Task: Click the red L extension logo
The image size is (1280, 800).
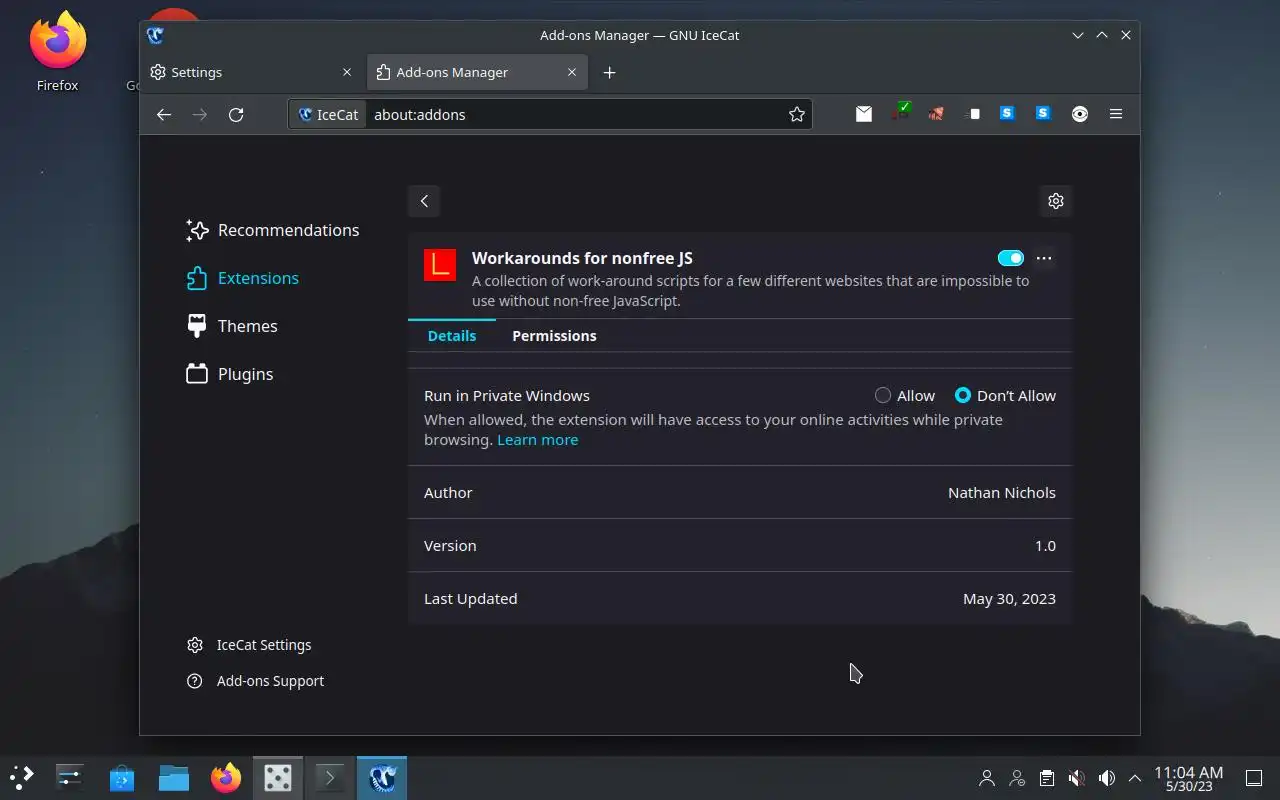Action: (440, 265)
